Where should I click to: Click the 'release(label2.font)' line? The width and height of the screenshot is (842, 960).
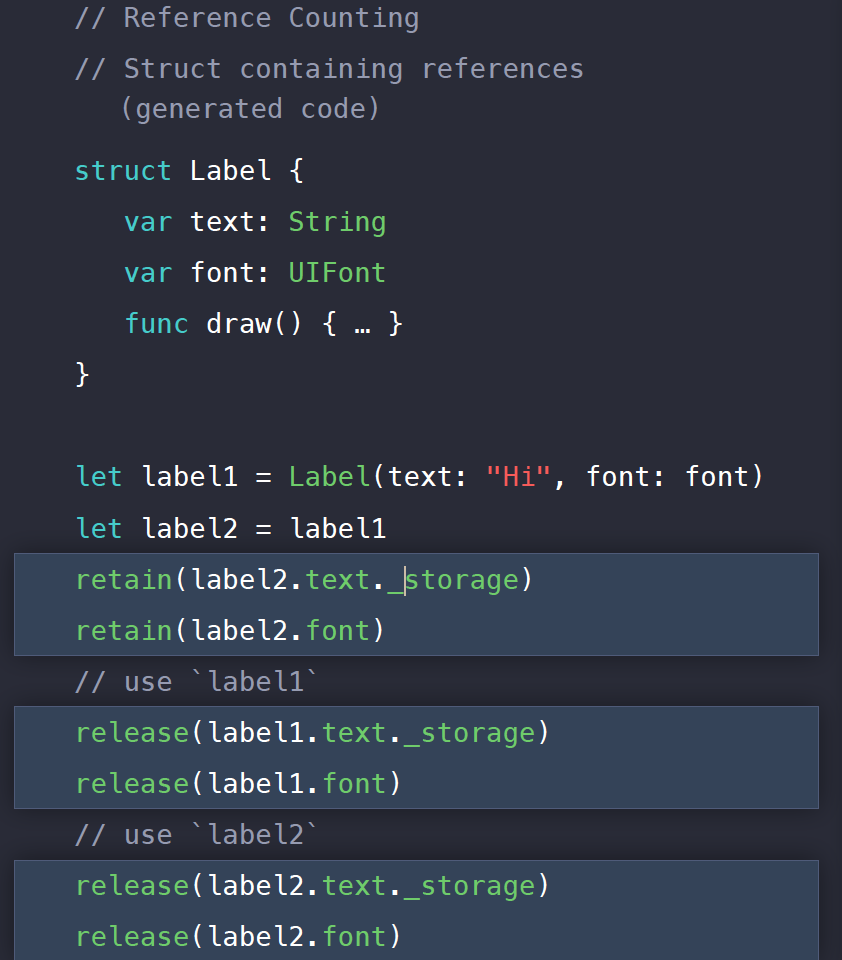coord(238,937)
